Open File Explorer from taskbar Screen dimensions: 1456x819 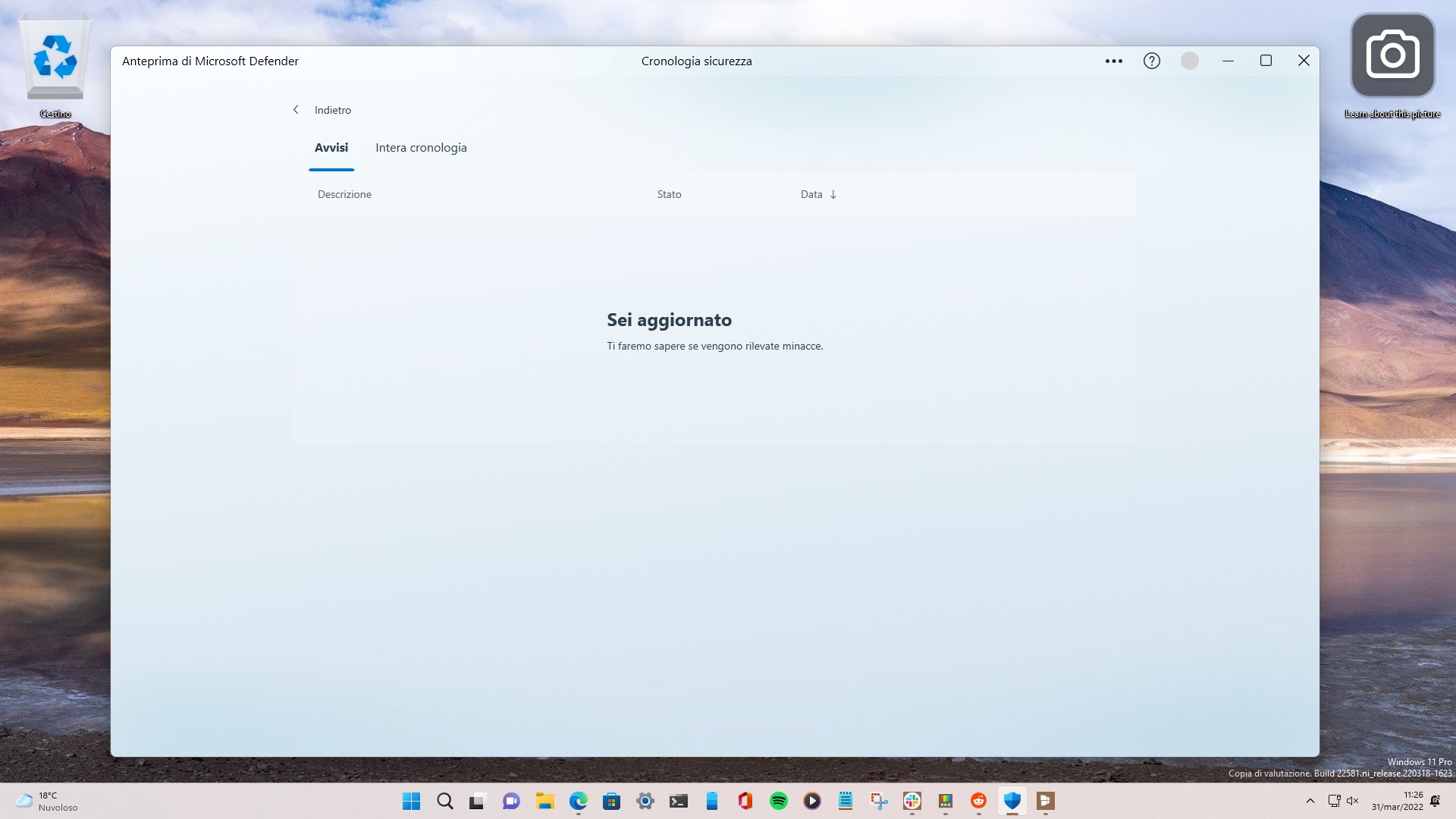(x=544, y=801)
